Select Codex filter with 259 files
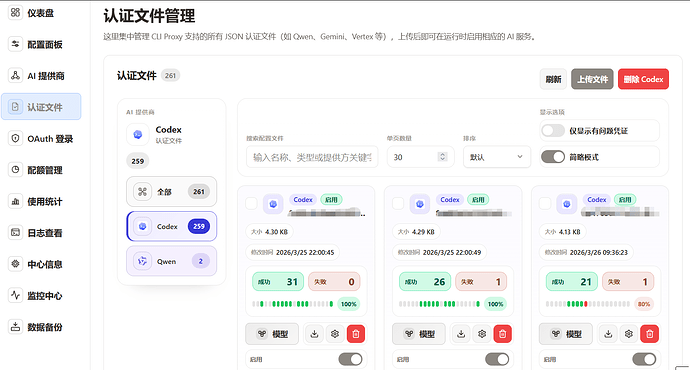Image resolution: width=690 pixels, height=370 pixels. pyautogui.click(x=172, y=226)
